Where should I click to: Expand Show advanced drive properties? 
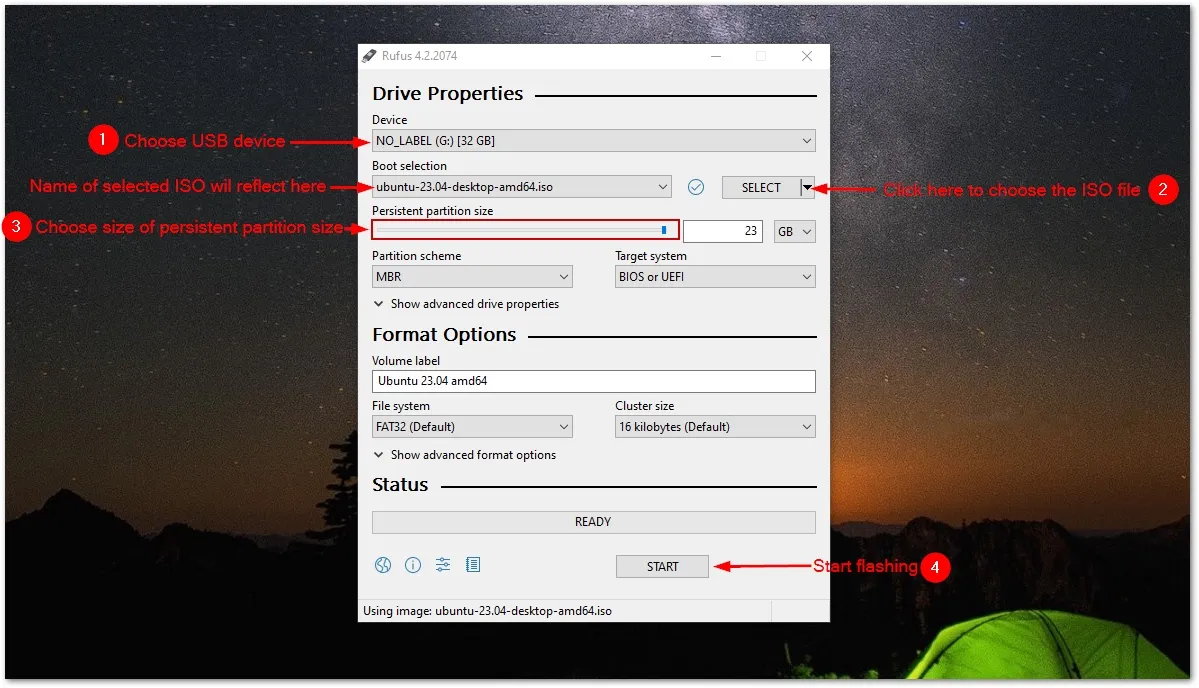pos(466,304)
